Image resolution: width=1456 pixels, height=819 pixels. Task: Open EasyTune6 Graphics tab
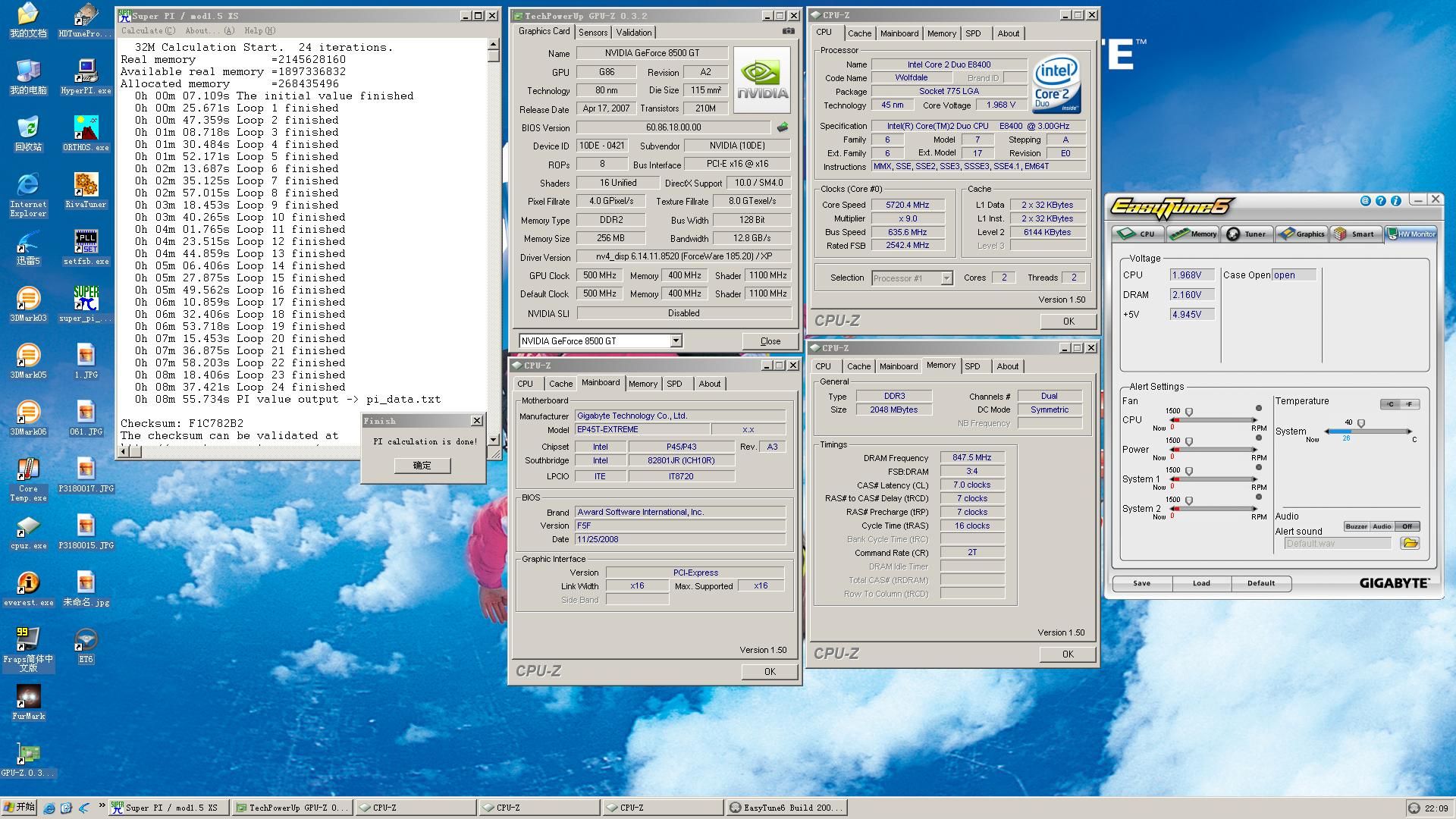(x=1301, y=234)
